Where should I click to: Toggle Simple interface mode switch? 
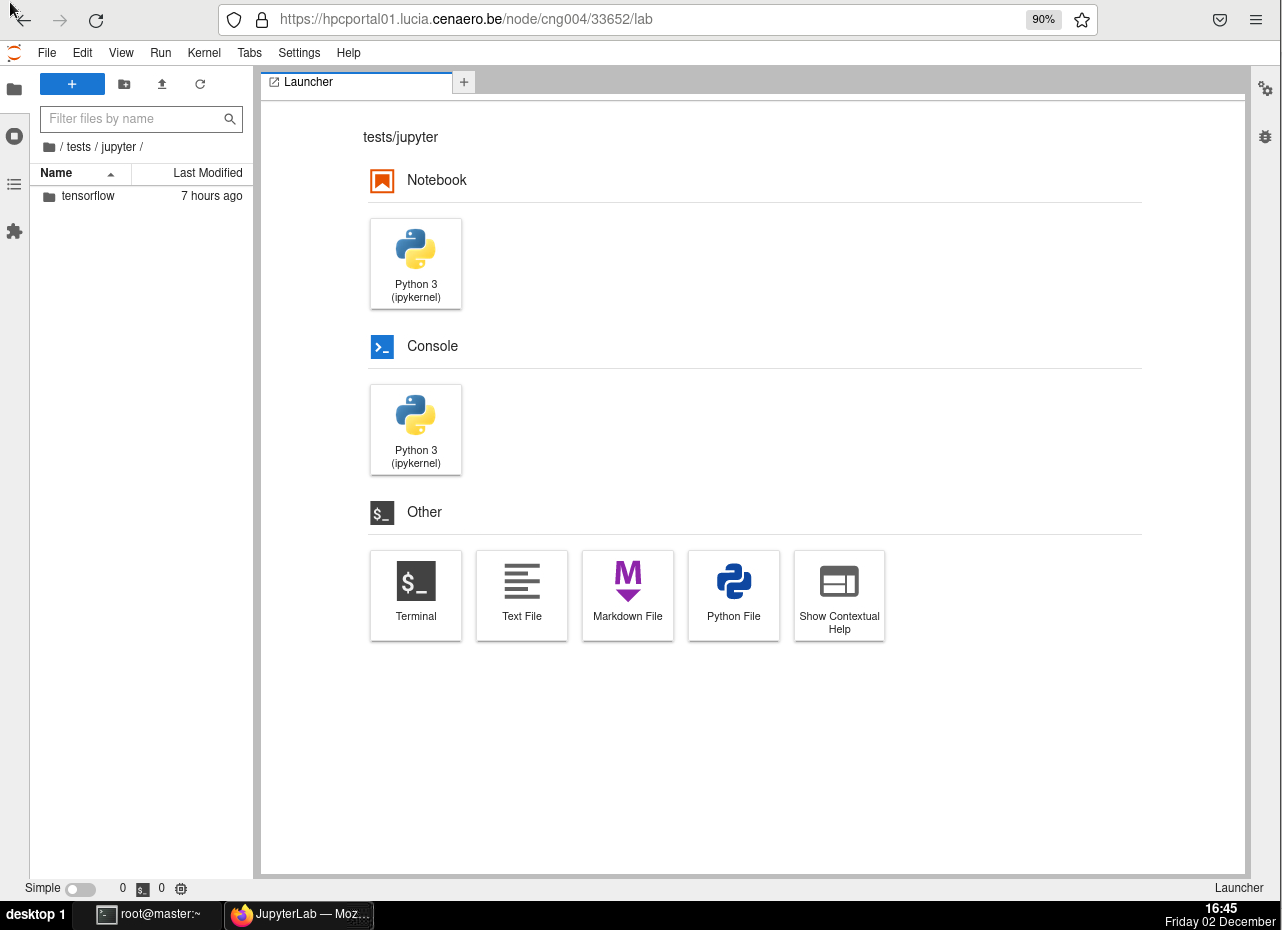point(80,889)
